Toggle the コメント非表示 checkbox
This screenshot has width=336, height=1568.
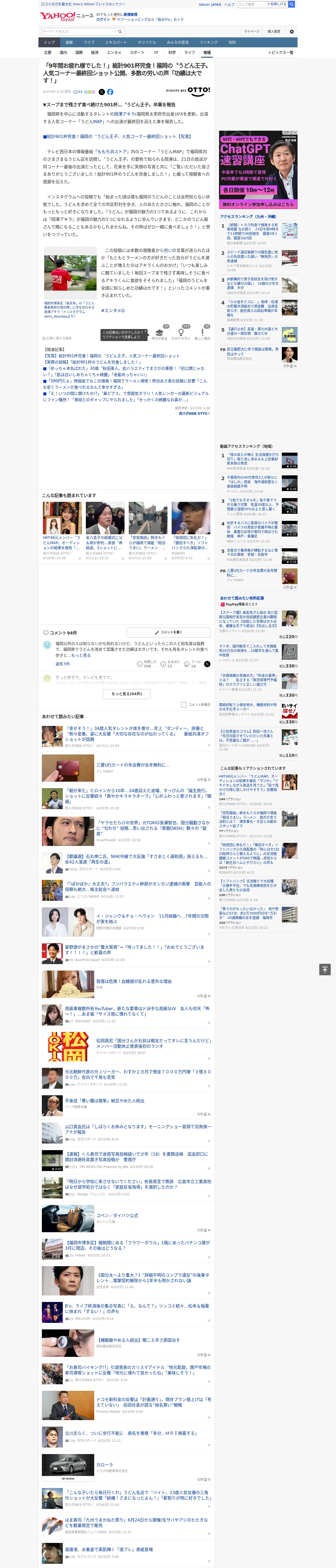[x=183, y=704]
